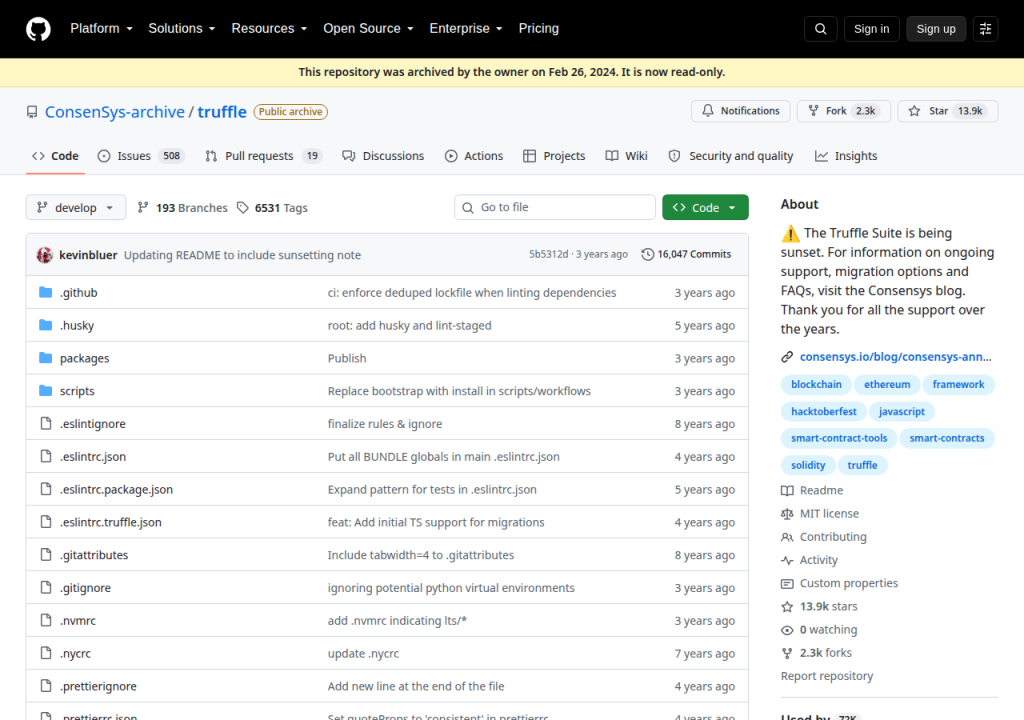
Task: Click the Tags tag icon
Action: tap(243, 207)
